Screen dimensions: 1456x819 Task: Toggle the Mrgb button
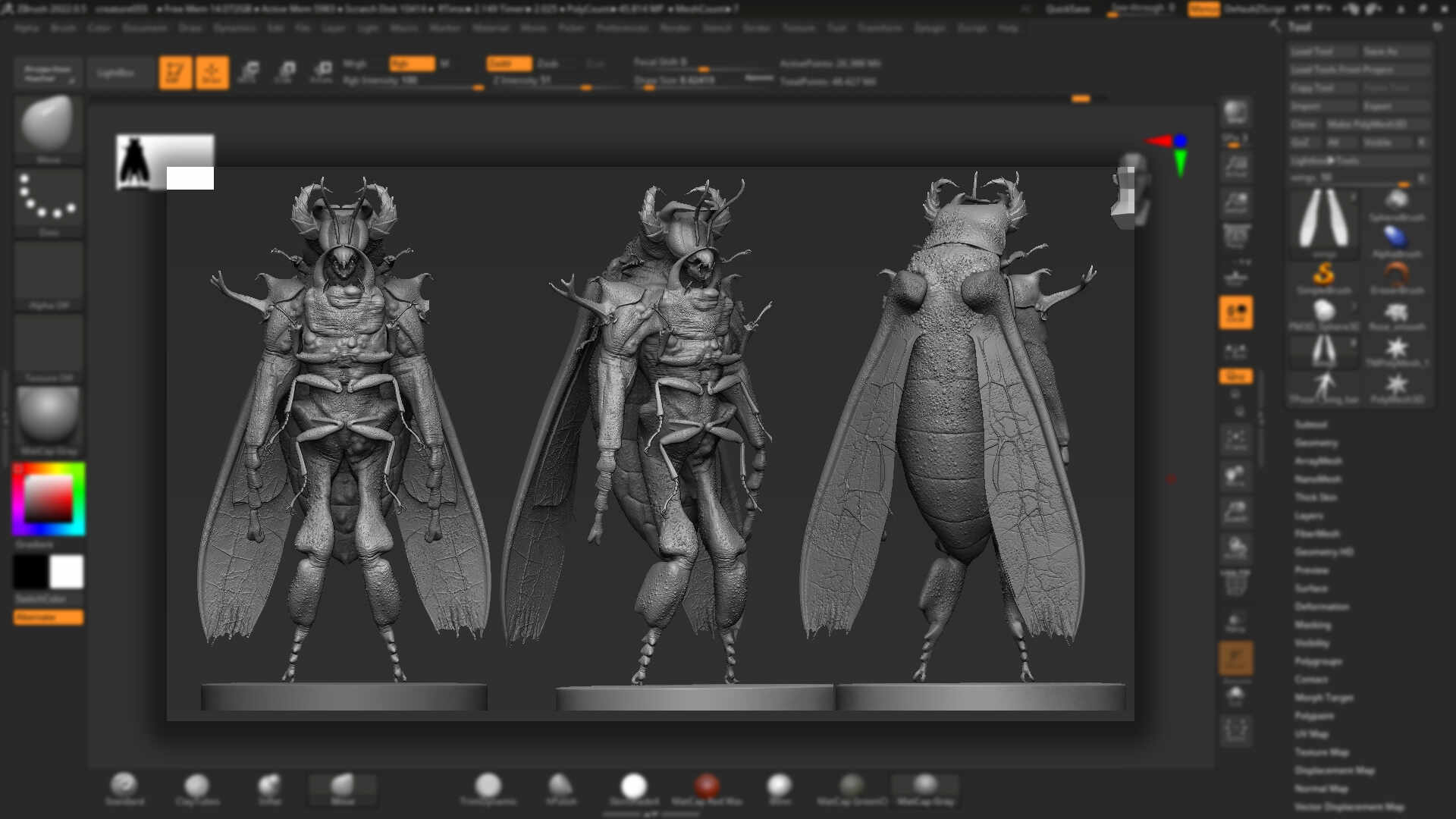pos(355,64)
